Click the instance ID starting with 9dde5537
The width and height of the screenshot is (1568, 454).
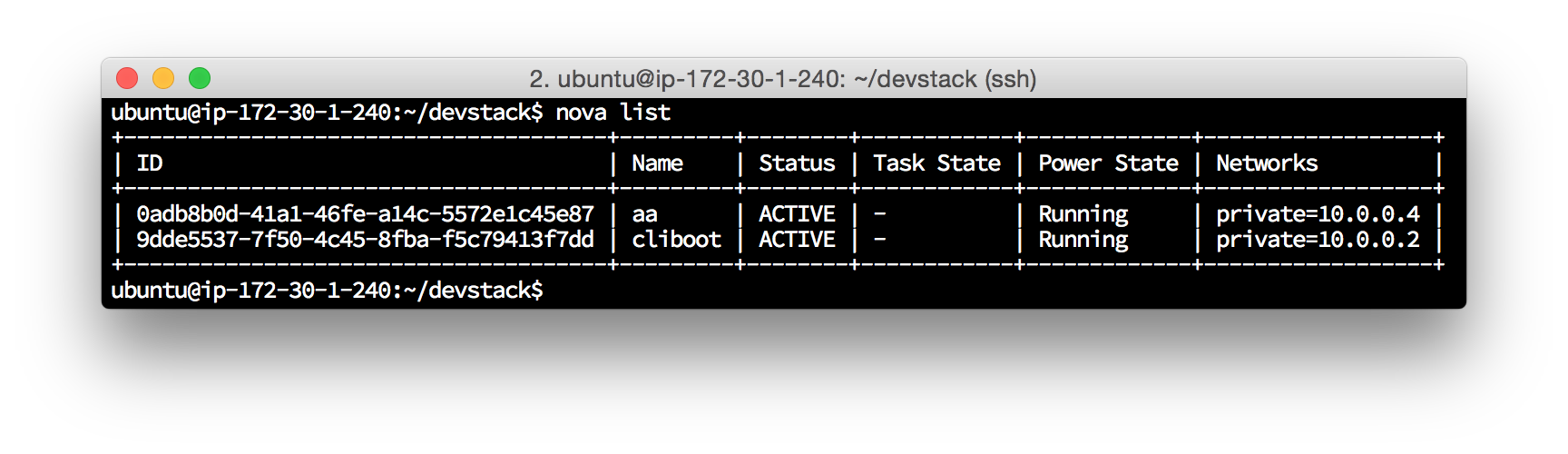[x=365, y=240]
